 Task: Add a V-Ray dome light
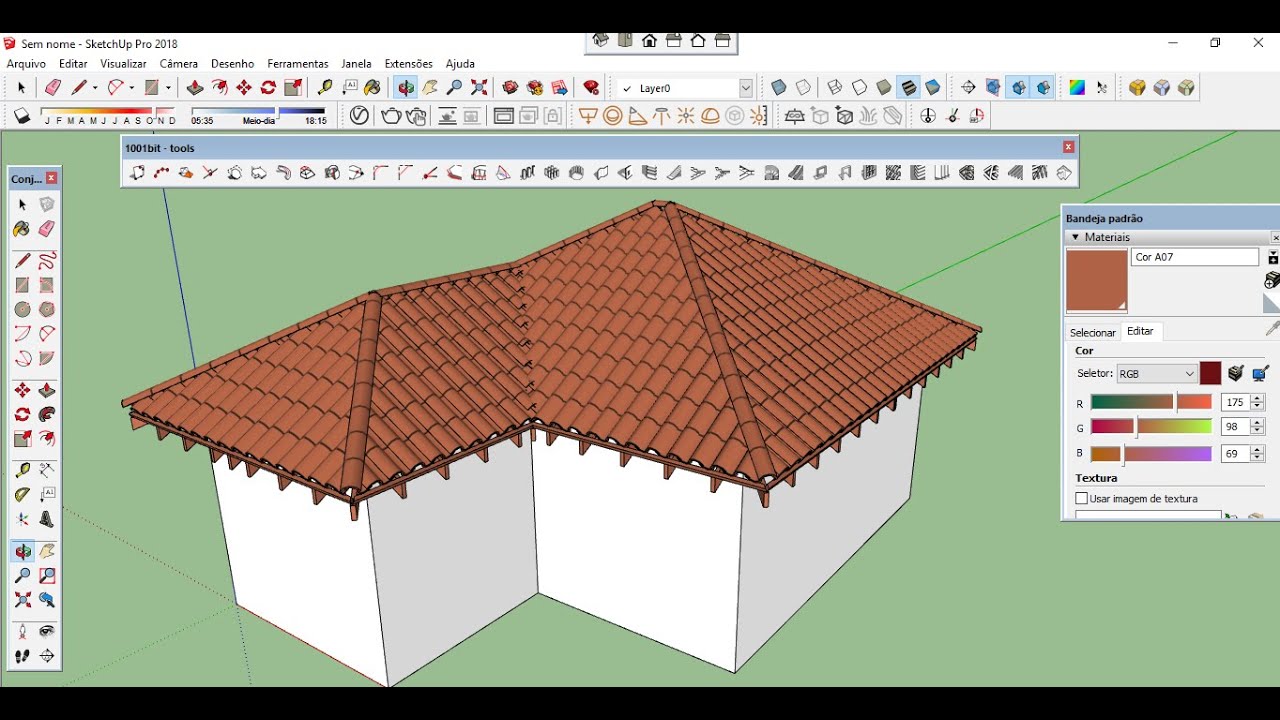tap(710, 116)
